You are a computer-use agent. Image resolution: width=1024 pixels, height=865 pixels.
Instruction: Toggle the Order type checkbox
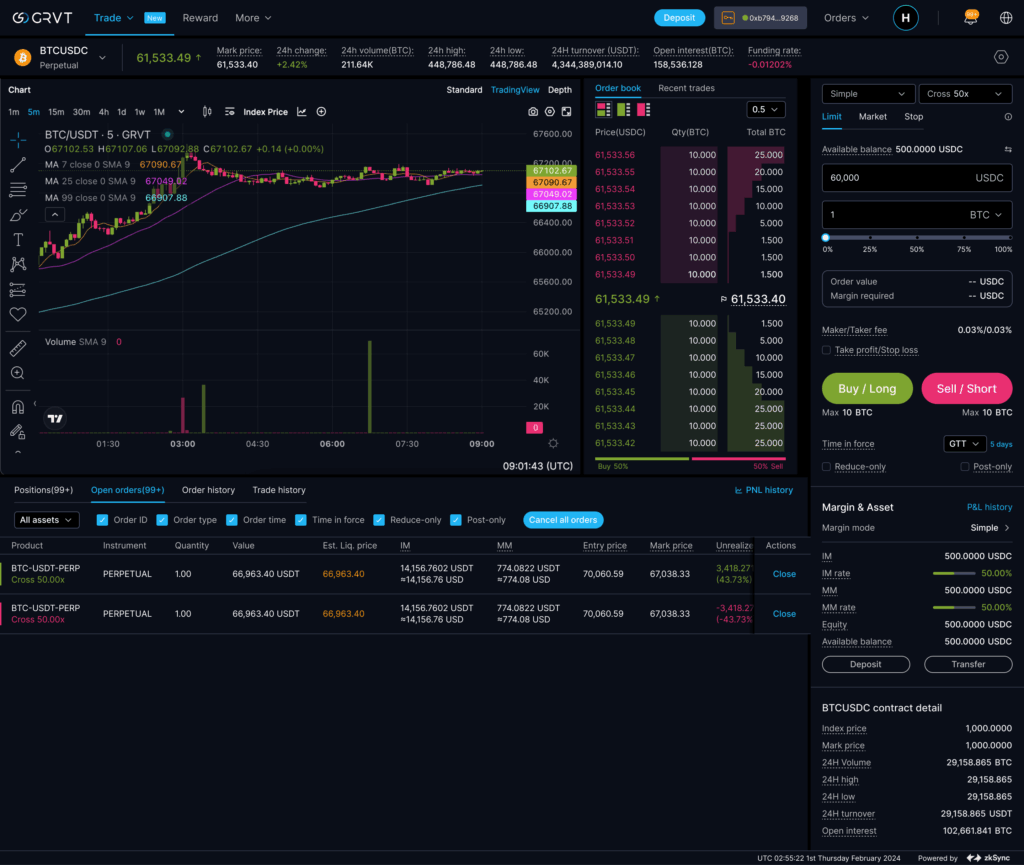click(162, 520)
